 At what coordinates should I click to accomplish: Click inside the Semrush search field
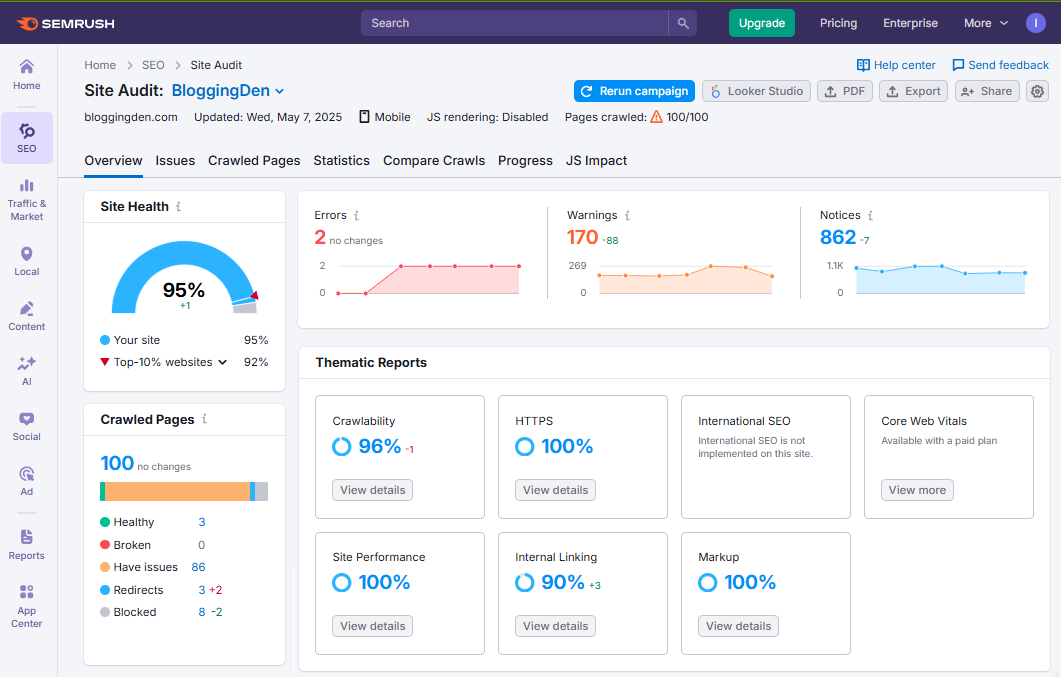(510, 22)
